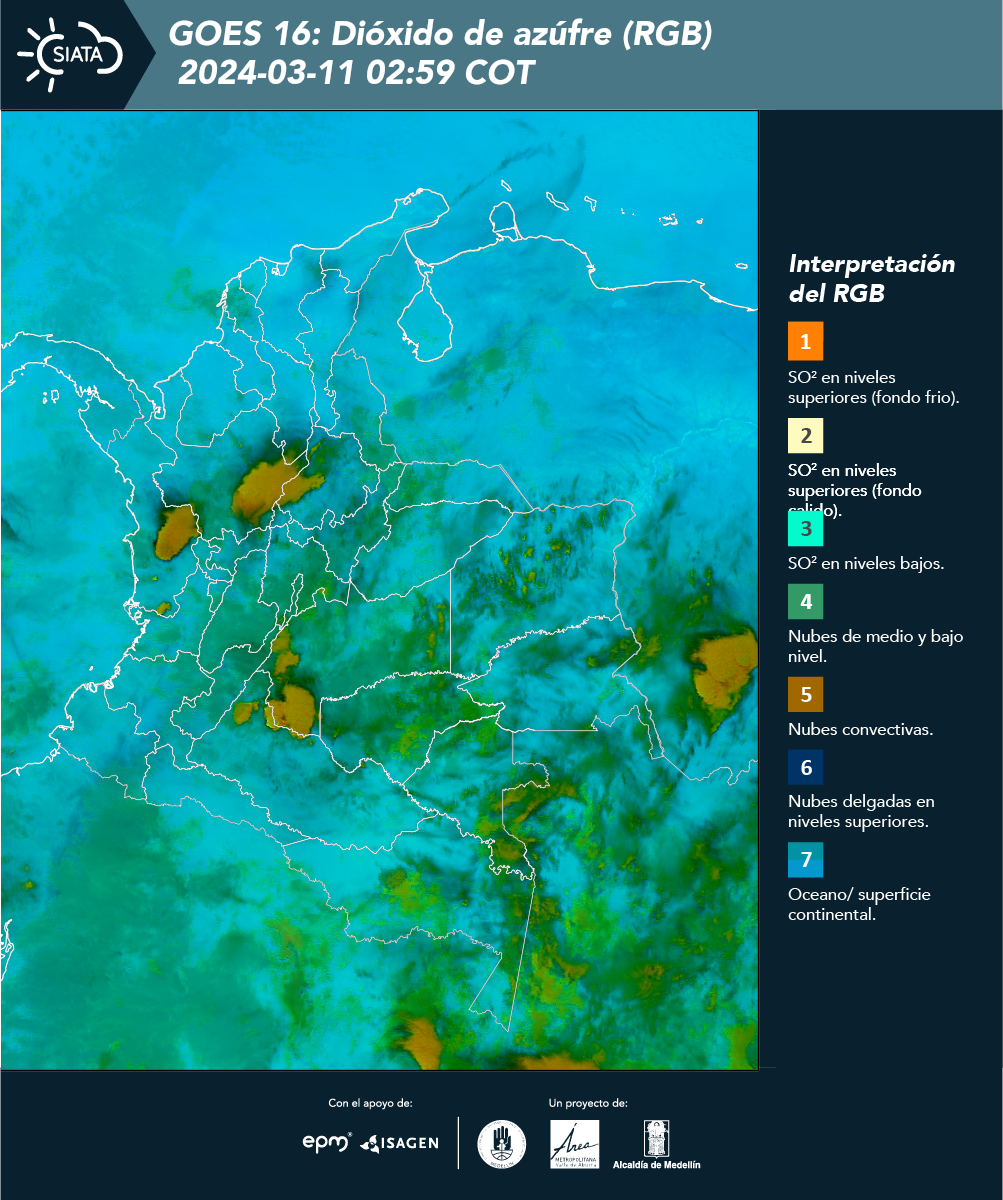
Task: Click the label 'SO² en niveles bajos.'
Action: click(x=866, y=563)
